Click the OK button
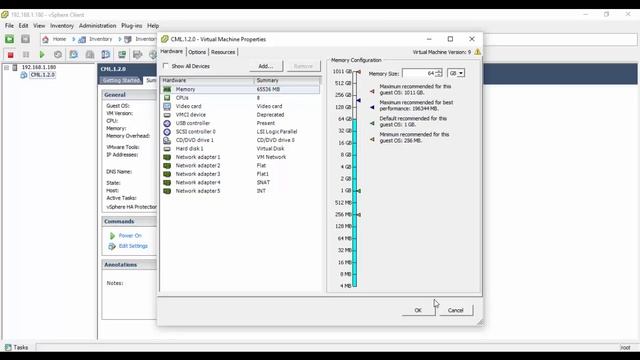The image size is (640, 360). click(x=418, y=310)
